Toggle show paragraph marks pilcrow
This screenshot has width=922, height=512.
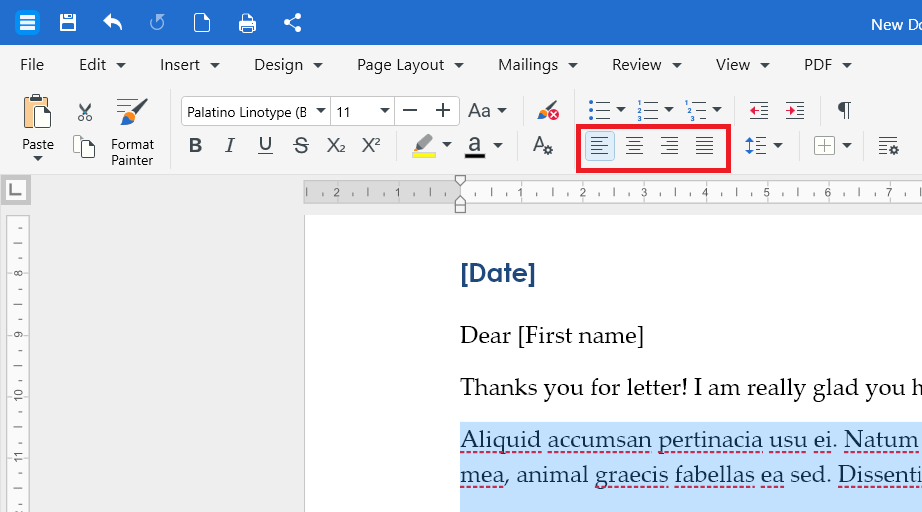844,111
